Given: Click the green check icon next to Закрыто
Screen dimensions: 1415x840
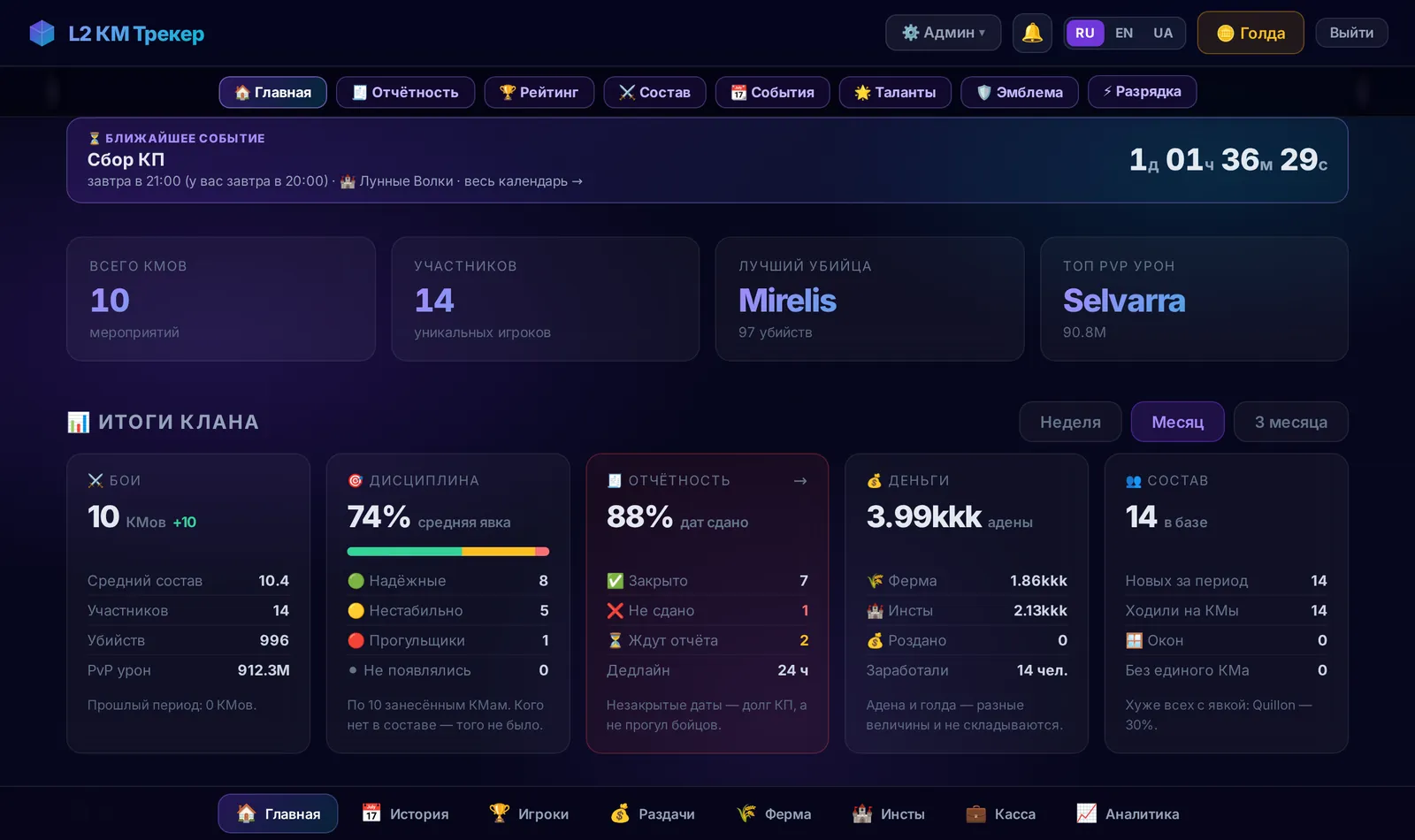Looking at the screenshot, I should tap(616, 581).
